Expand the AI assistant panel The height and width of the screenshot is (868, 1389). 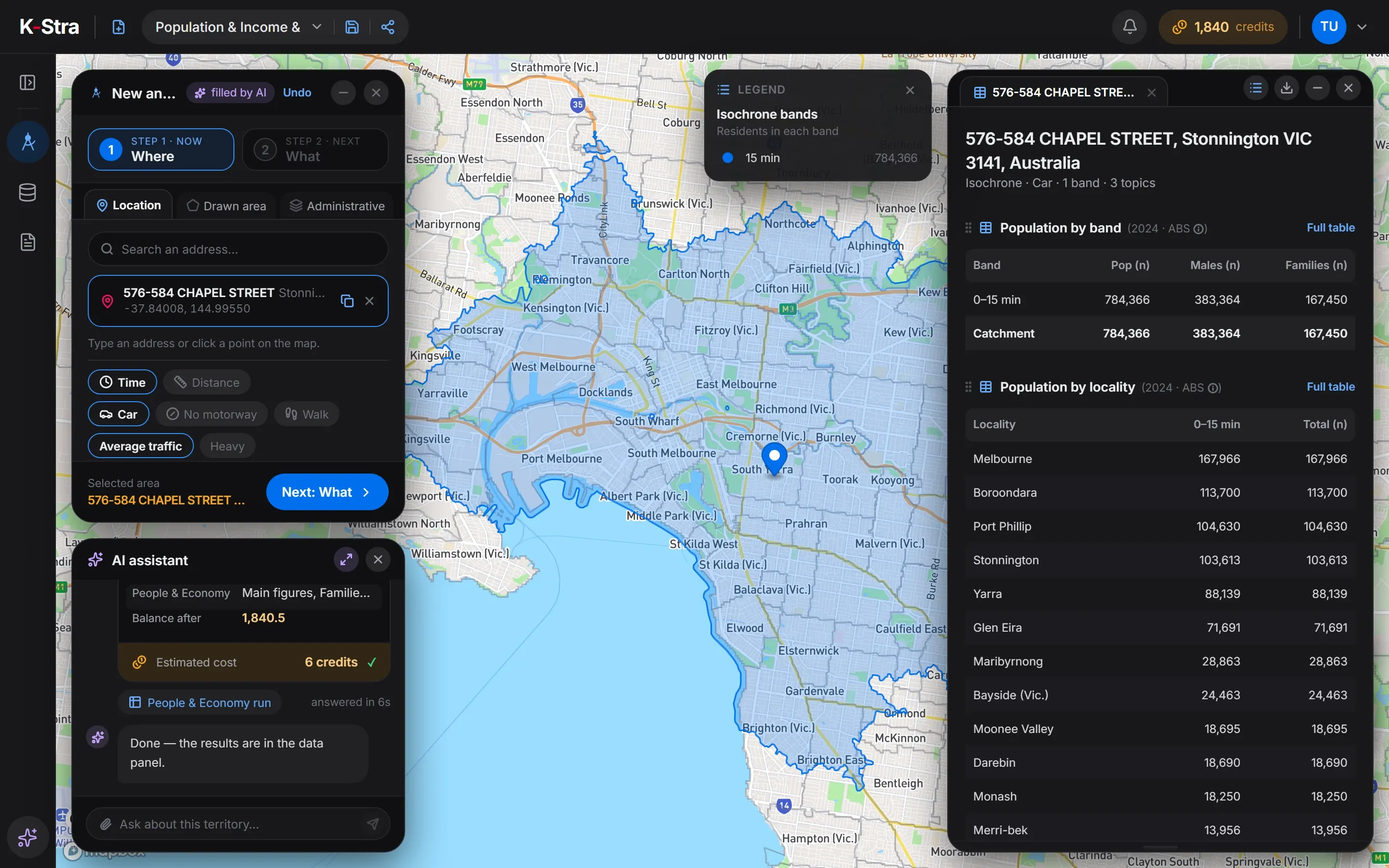[x=346, y=560]
